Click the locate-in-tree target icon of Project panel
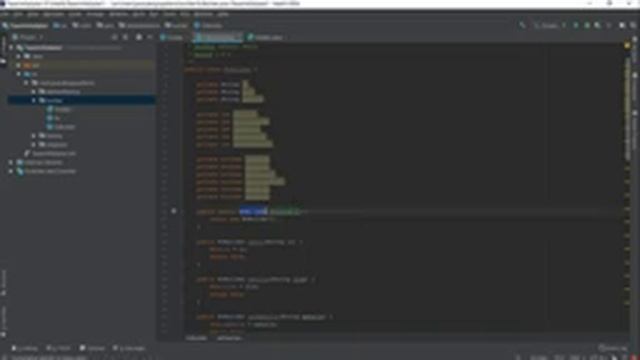Viewport: 640px width, 360px height. 115,37
